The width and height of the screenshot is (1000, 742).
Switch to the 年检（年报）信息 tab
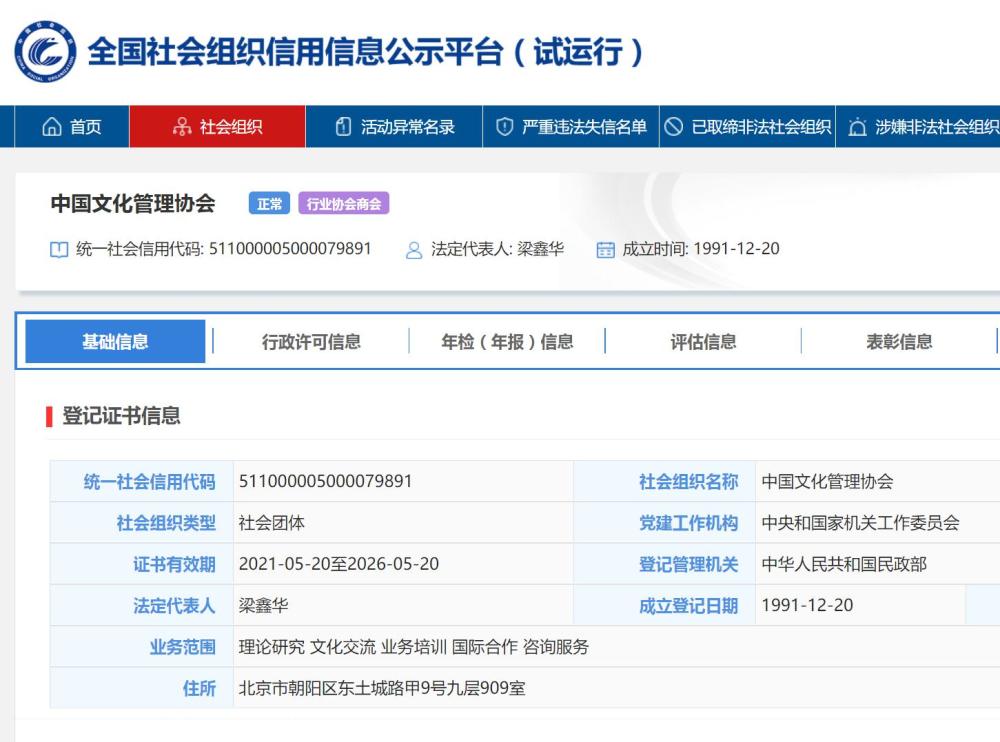[x=507, y=341]
